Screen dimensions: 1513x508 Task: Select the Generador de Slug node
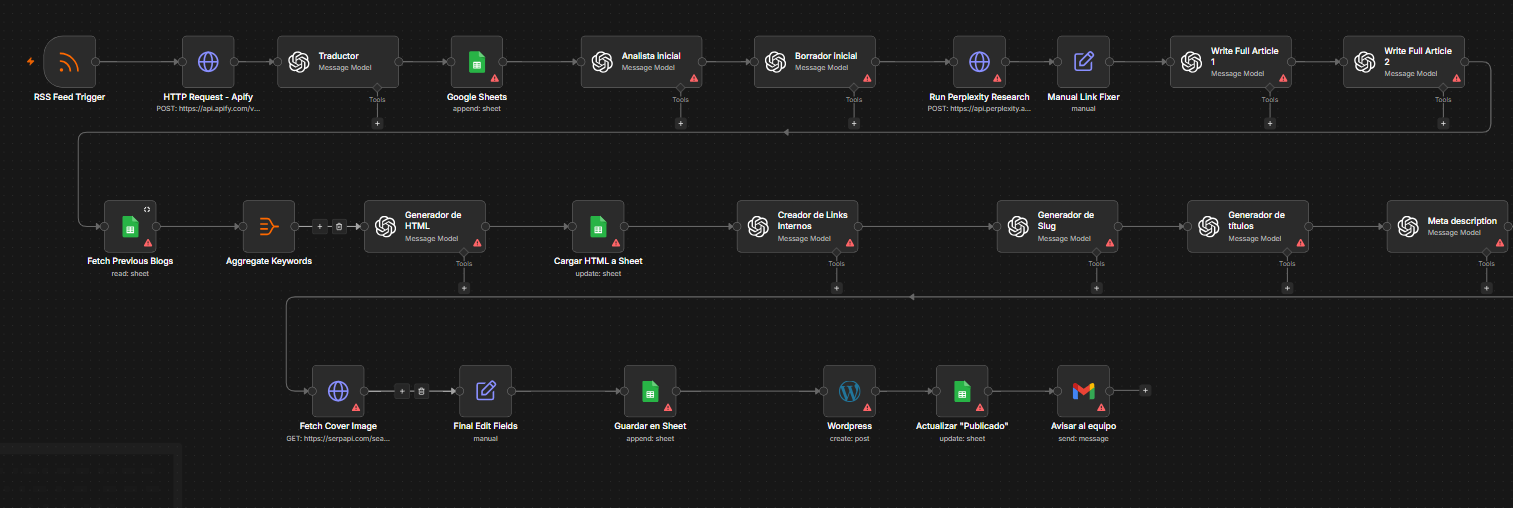tap(1057, 226)
